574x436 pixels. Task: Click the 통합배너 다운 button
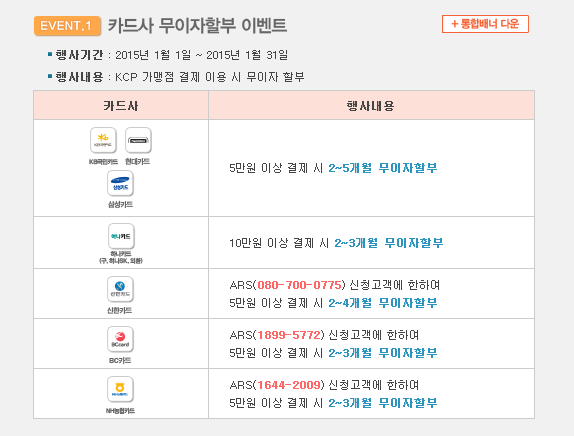(x=485, y=24)
